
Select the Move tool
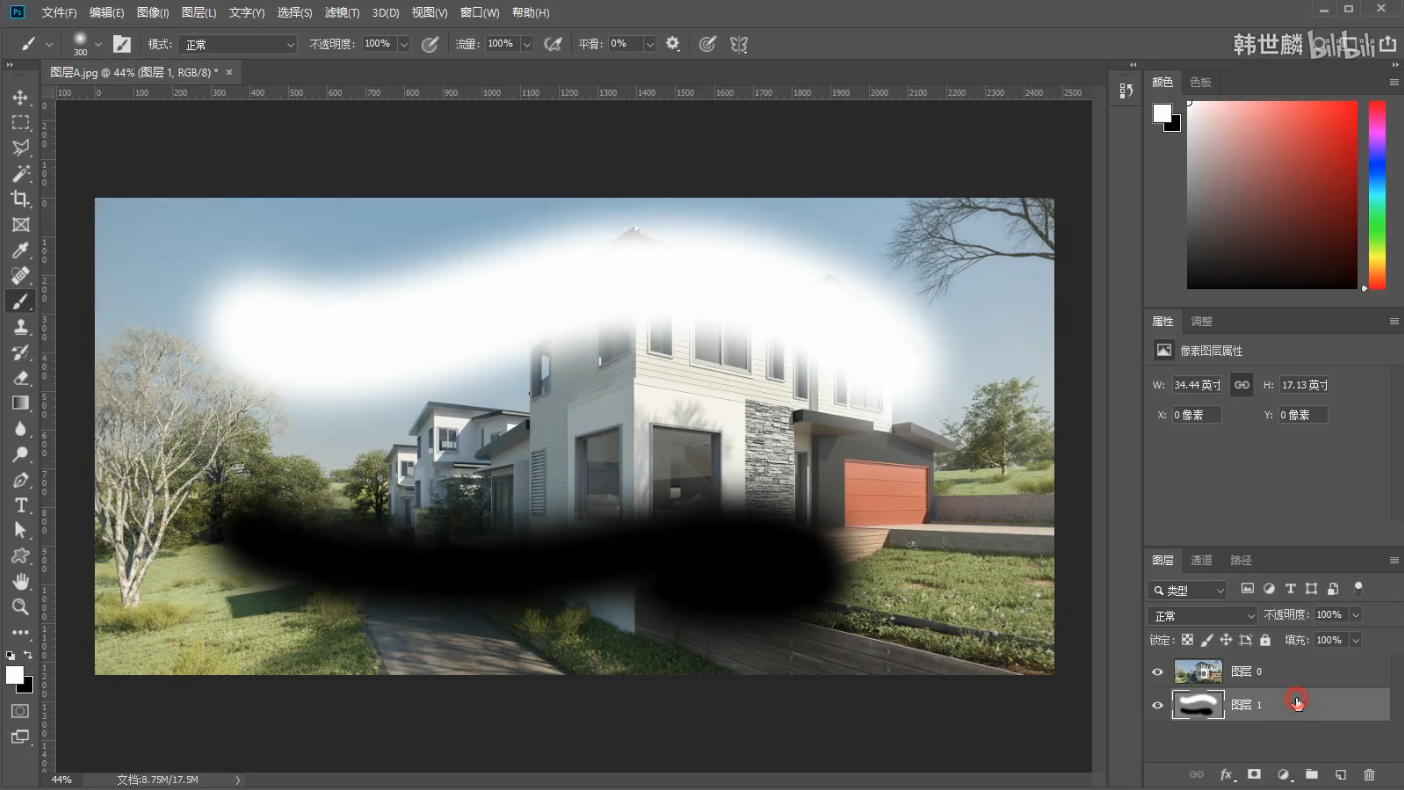point(20,97)
